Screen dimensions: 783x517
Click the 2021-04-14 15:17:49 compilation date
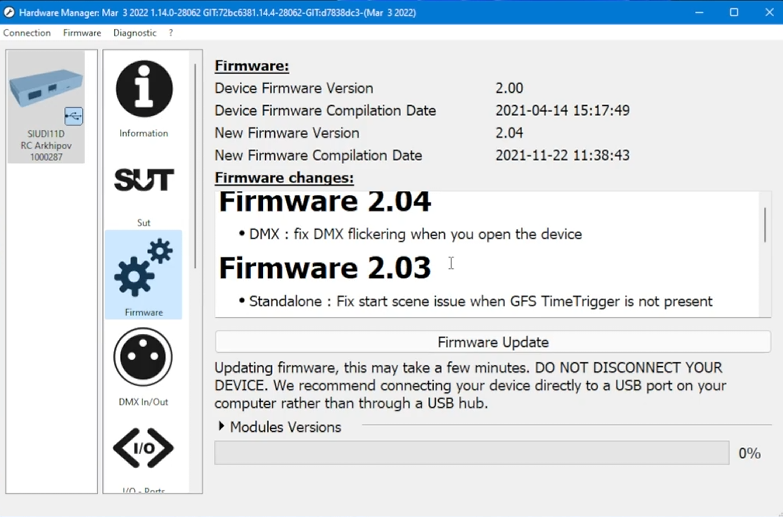[562, 110]
